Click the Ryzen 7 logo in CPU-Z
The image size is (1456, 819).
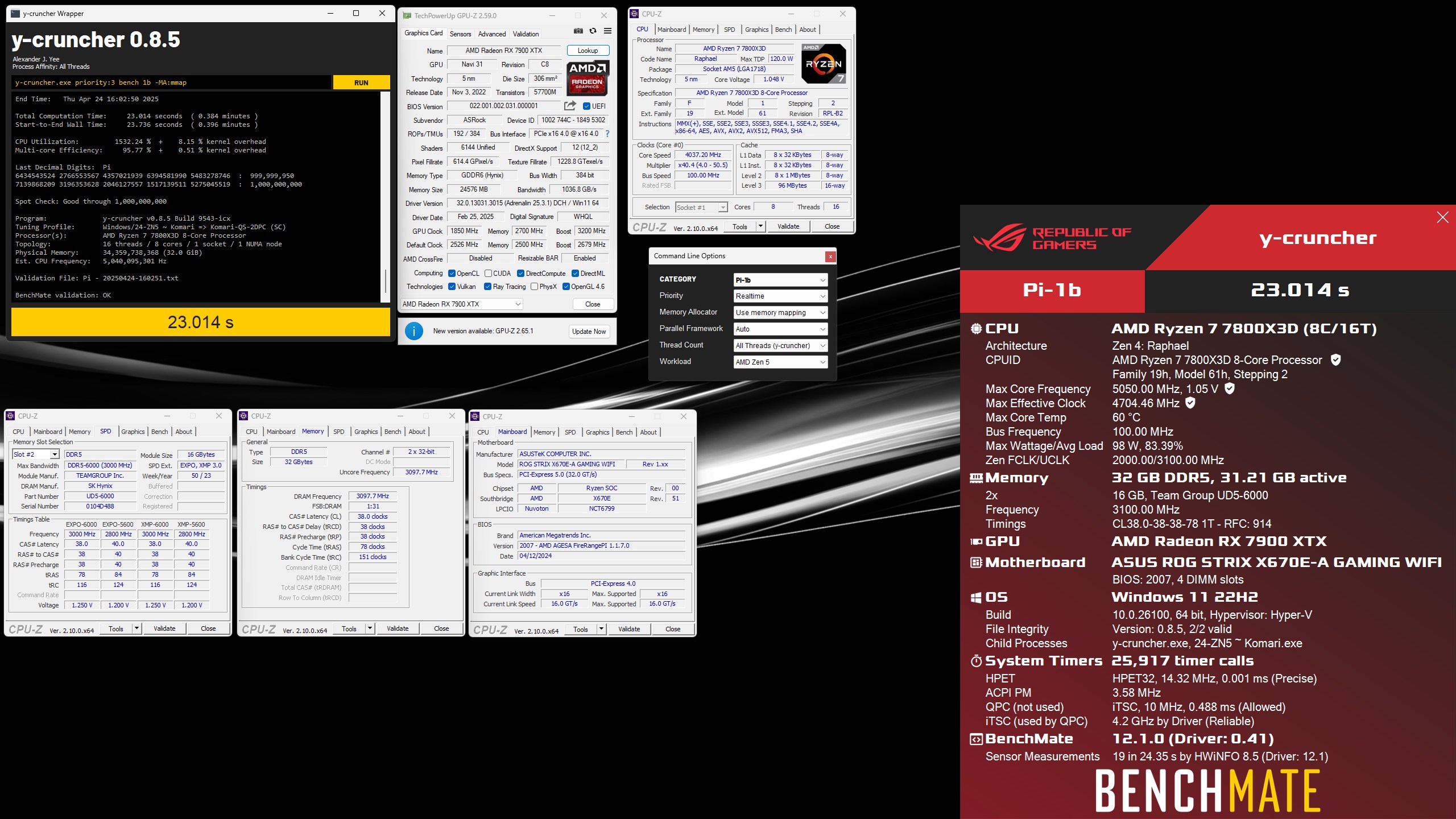click(824, 63)
